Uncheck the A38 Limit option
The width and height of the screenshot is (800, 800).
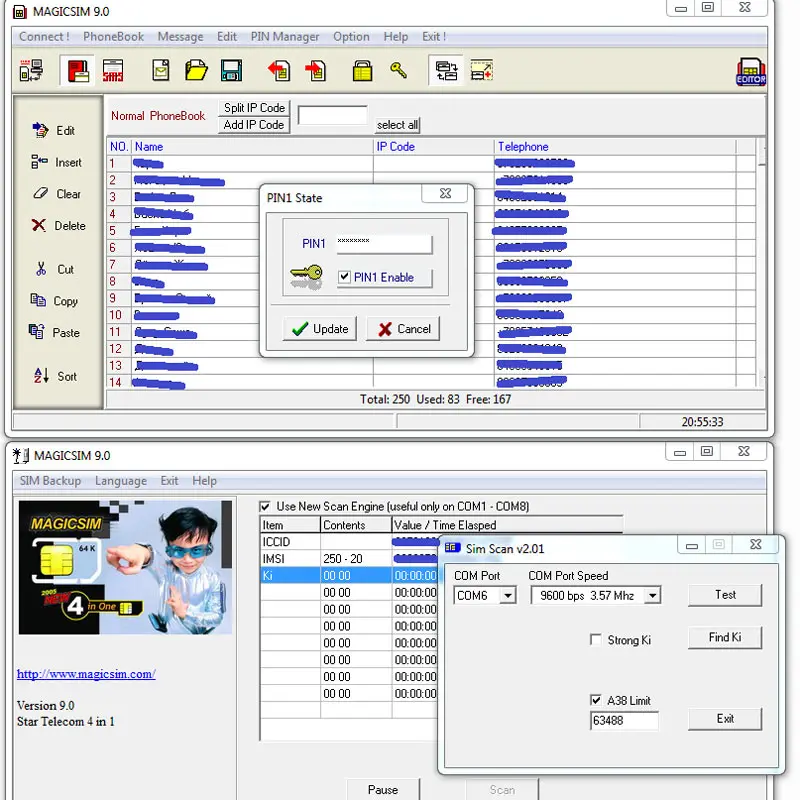[x=596, y=701]
